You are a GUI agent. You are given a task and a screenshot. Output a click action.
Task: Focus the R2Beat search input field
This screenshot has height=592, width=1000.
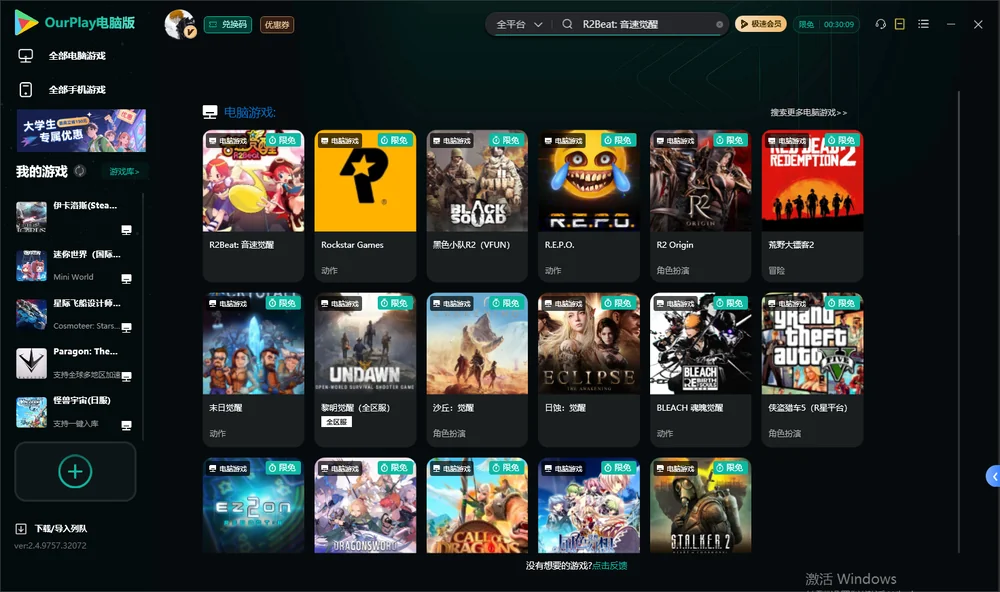645,24
